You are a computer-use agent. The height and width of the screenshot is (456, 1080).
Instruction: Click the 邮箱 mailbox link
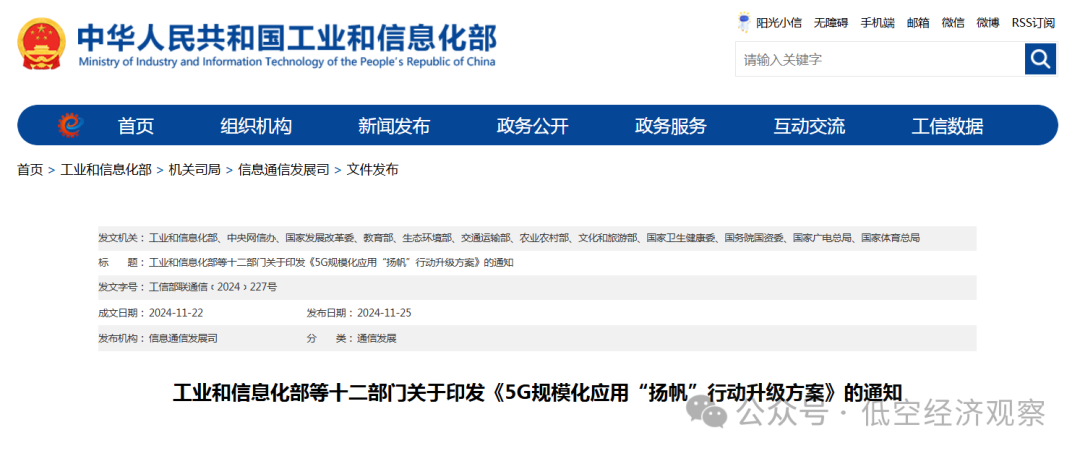(x=918, y=23)
